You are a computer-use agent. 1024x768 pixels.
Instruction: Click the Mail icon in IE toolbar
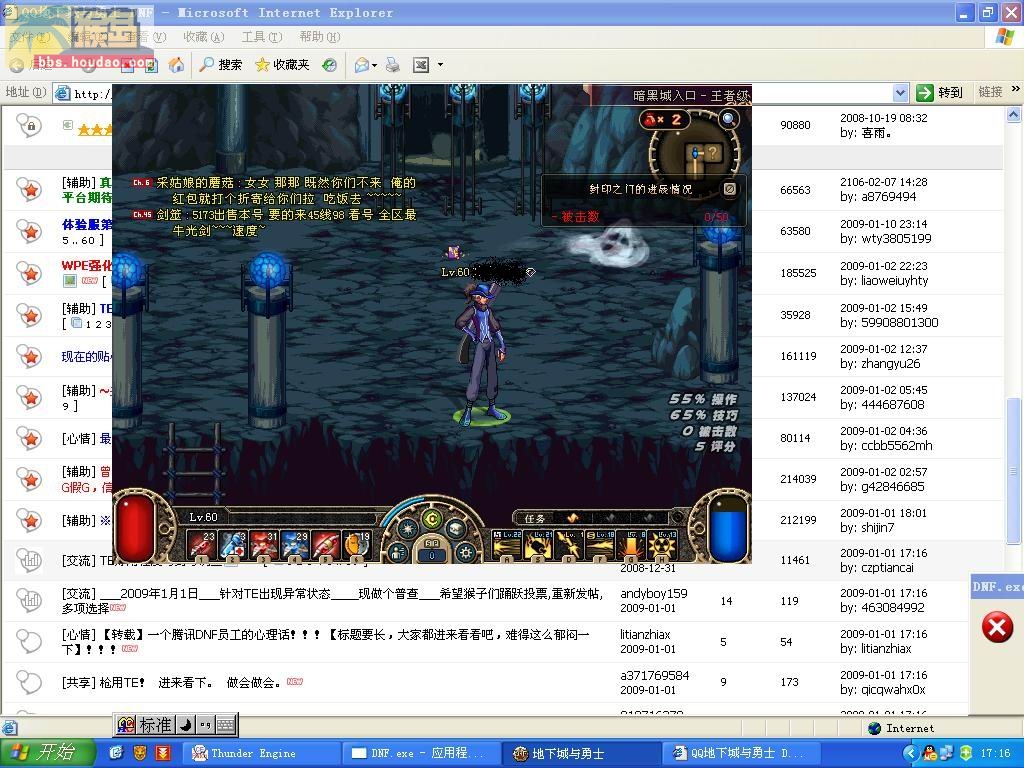pos(361,65)
